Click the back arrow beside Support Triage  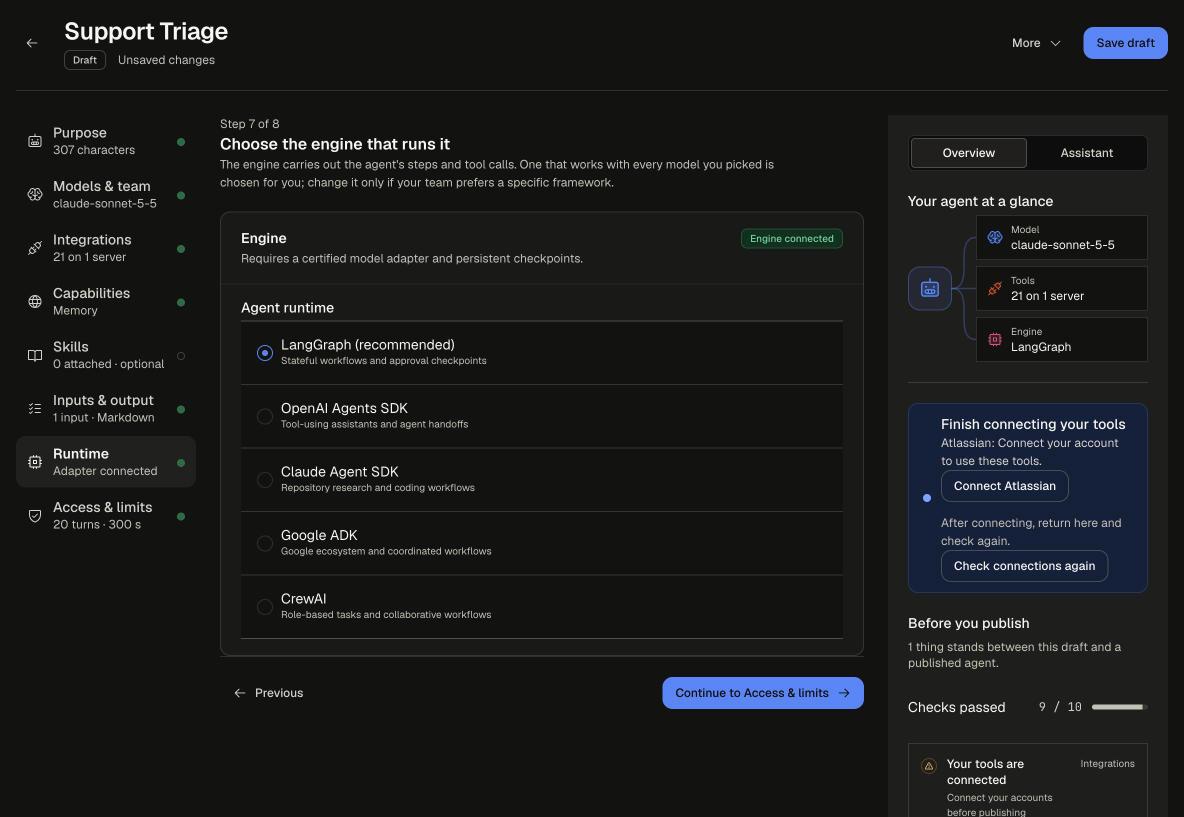[x=32, y=43]
